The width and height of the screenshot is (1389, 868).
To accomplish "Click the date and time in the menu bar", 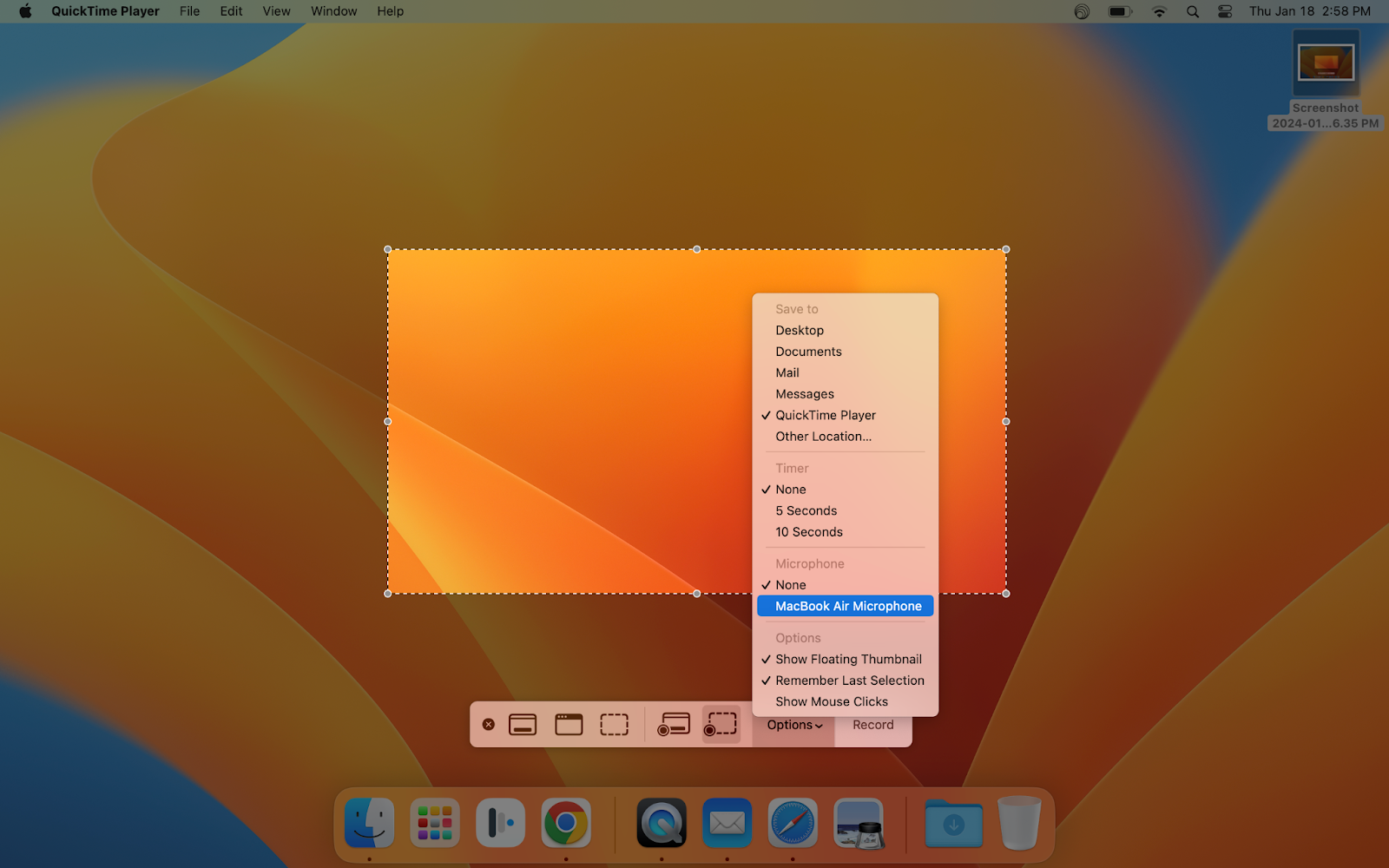I will pos(1310,11).
